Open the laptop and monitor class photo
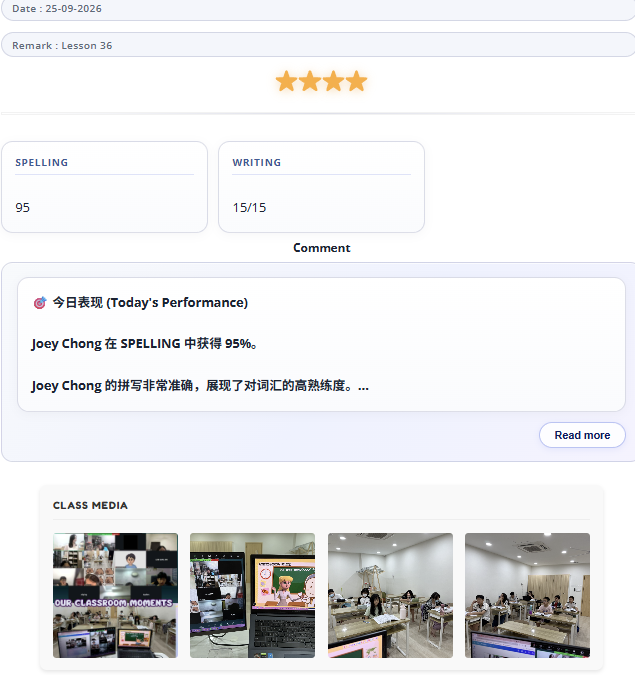The image size is (635, 677). [x=253, y=595]
